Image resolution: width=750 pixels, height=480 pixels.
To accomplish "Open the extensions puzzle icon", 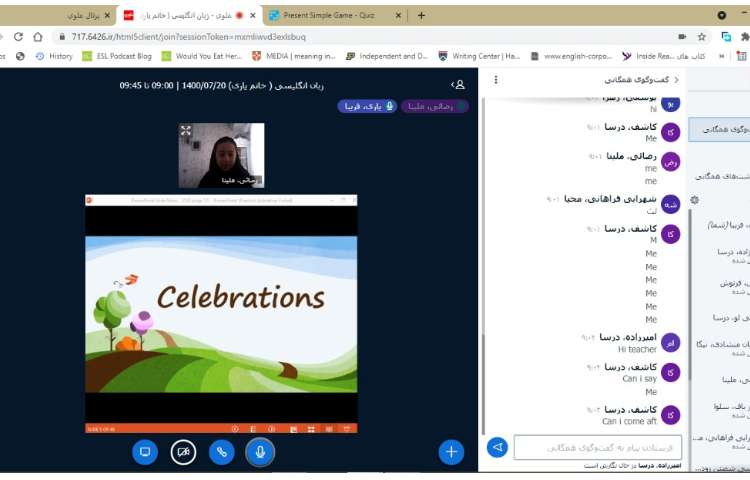I will click(x=745, y=37).
